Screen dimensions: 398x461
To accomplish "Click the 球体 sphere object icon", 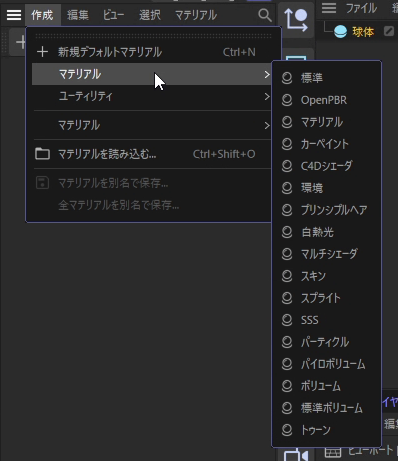I will [340, 32].
